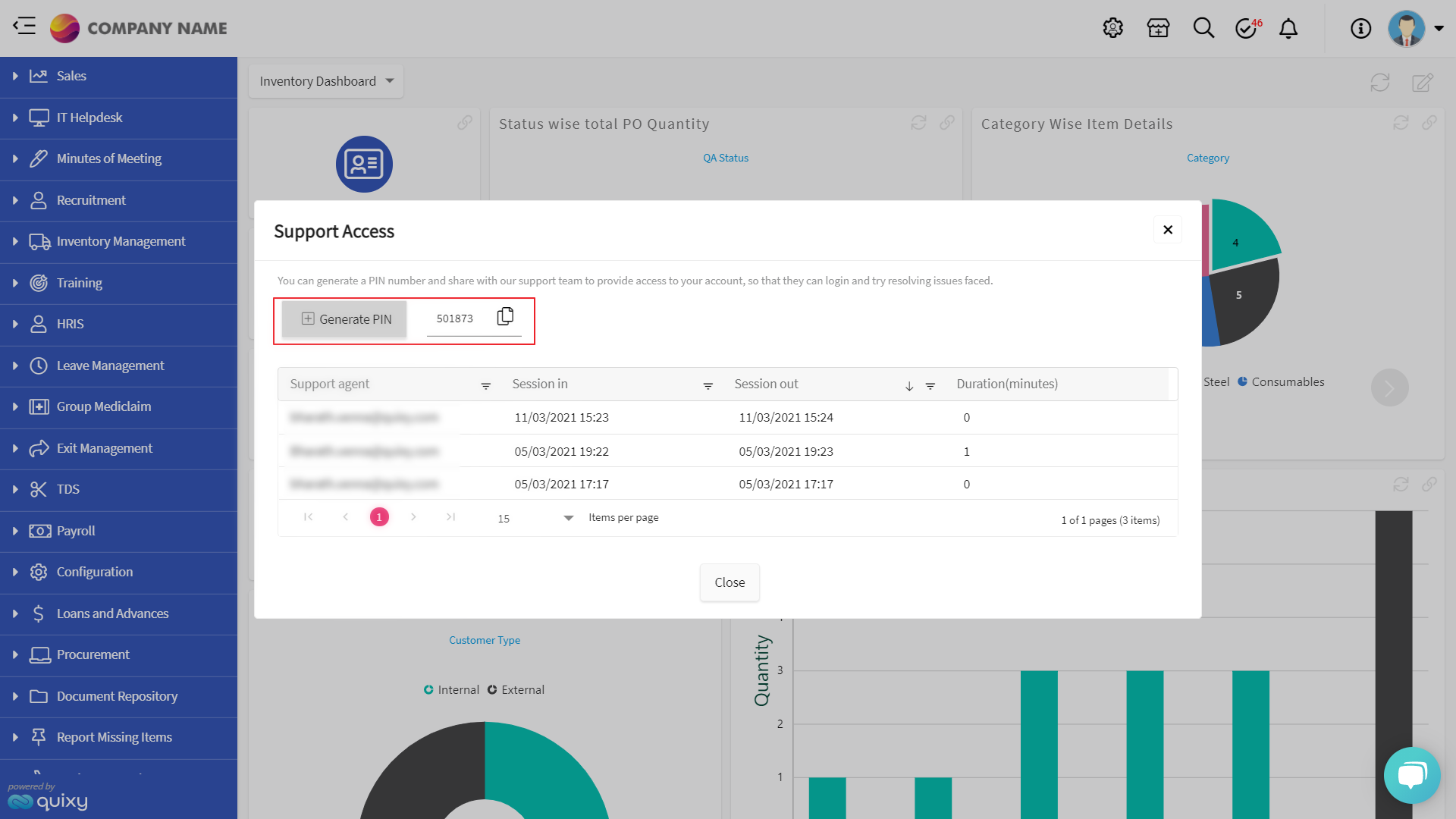Toggle the Consumables legend item

tap(1281, 382)
